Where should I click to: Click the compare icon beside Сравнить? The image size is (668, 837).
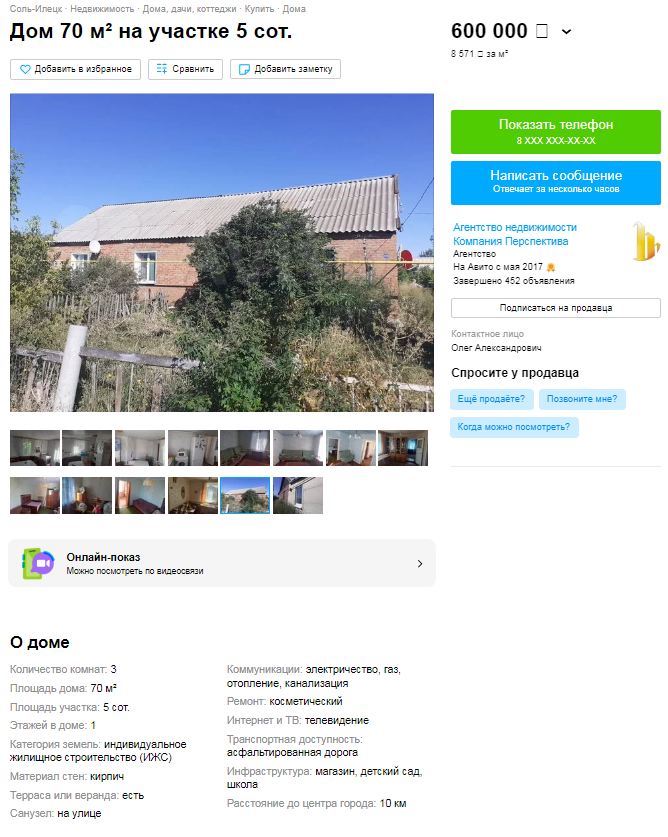click(x=162, y=69)
